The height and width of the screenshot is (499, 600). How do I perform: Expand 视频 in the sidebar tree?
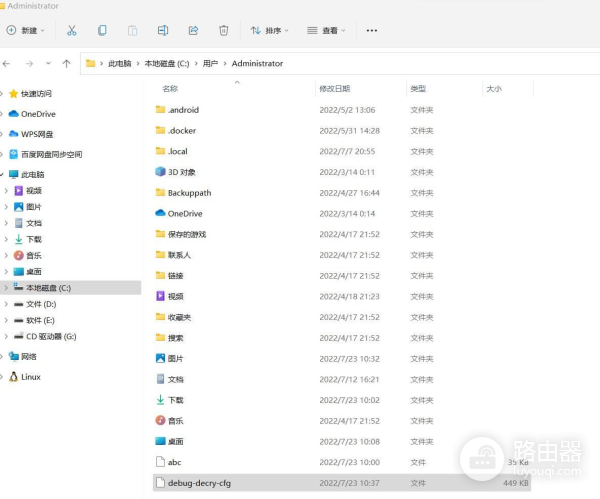click(x=6, y=191)
